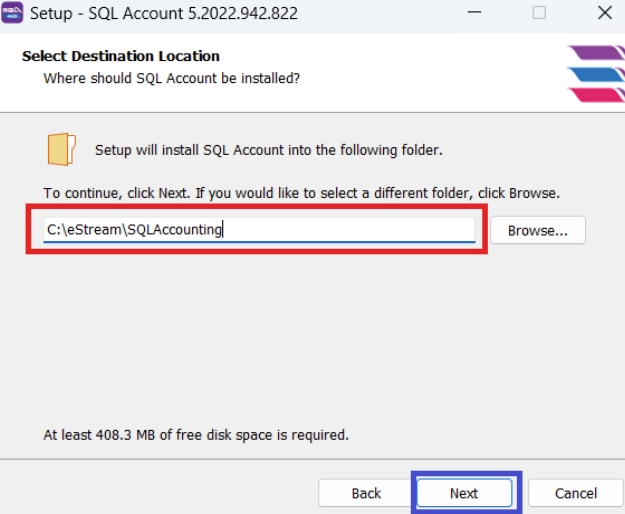Minimize the Setup window
Viewport: 625px width, 514px height.
[473, 13]
